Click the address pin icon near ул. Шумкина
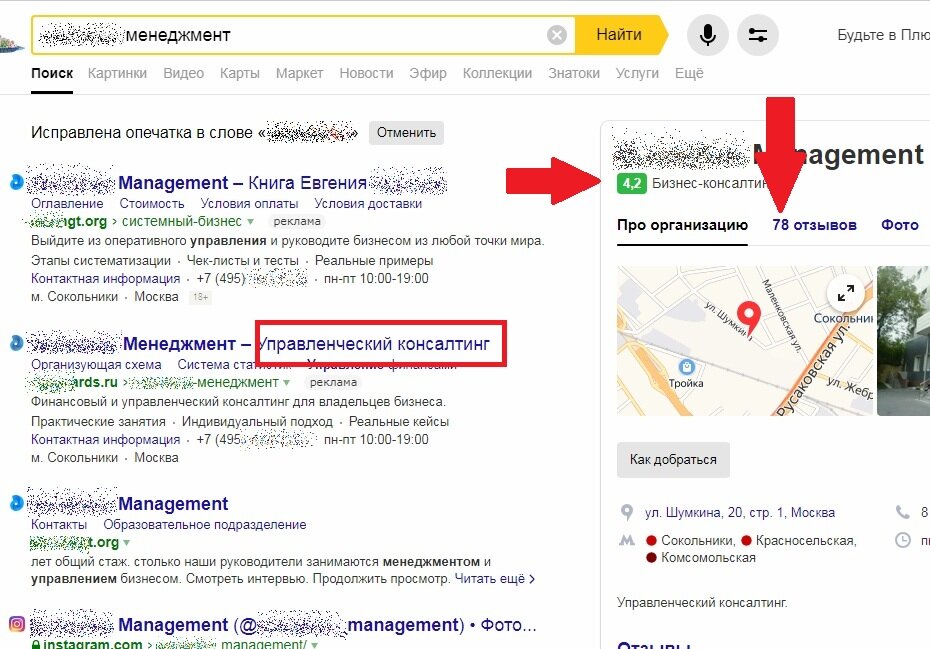This screenshot has width=930, height=649. click(x=626, y=512)
